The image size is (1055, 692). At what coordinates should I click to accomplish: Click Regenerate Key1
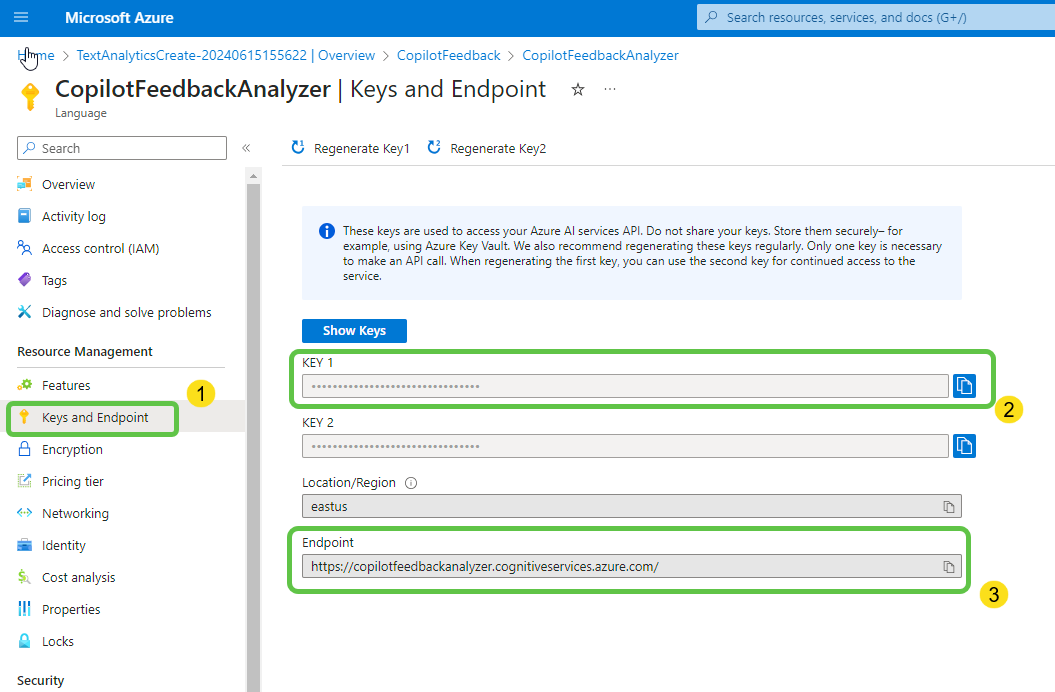pos(350,148)
